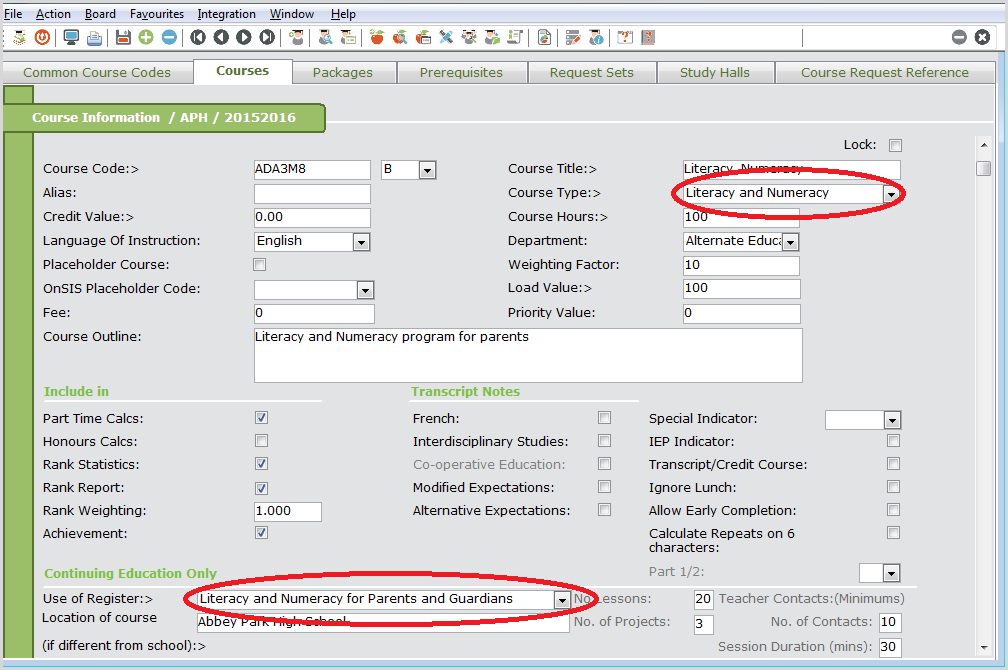
Task: Open the Course Type dropdown
Action: (889, 194)
